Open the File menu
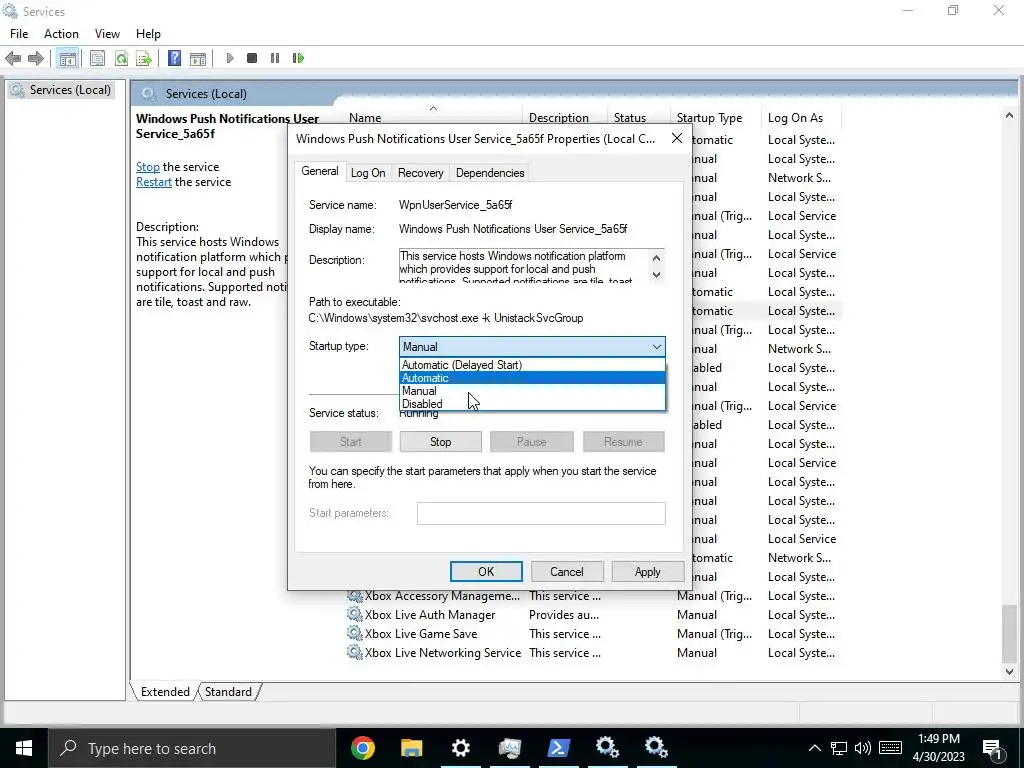 (x=19, y=34)
